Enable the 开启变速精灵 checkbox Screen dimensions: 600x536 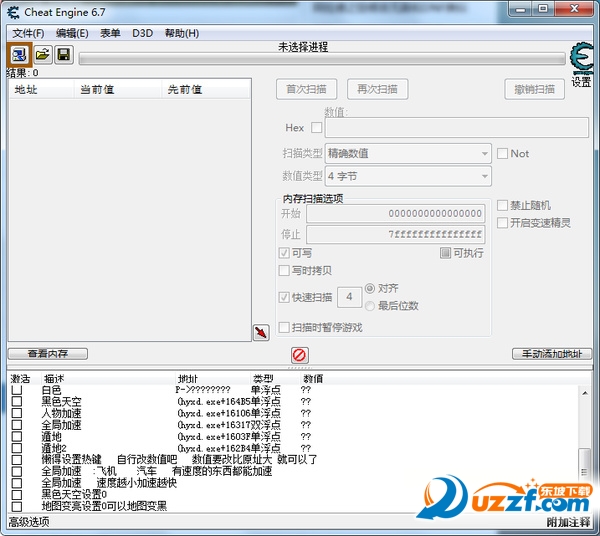502,223
